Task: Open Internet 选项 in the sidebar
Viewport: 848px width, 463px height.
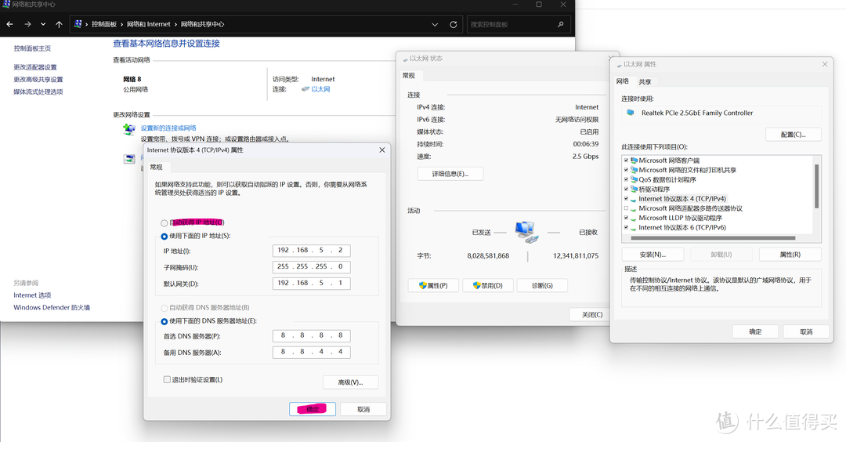Action: [32, 295]
